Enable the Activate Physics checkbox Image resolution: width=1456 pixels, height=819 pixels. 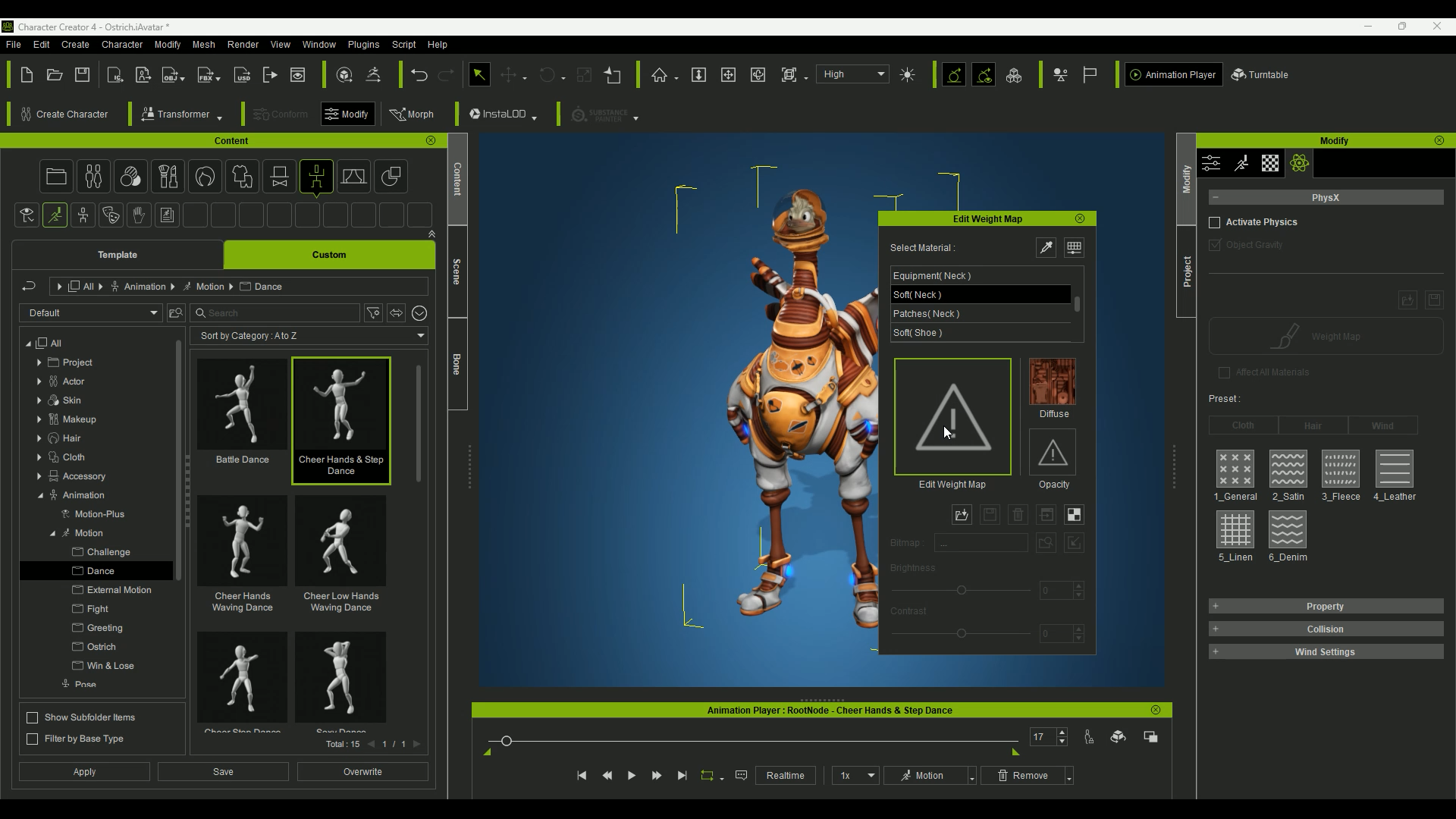1215,222
